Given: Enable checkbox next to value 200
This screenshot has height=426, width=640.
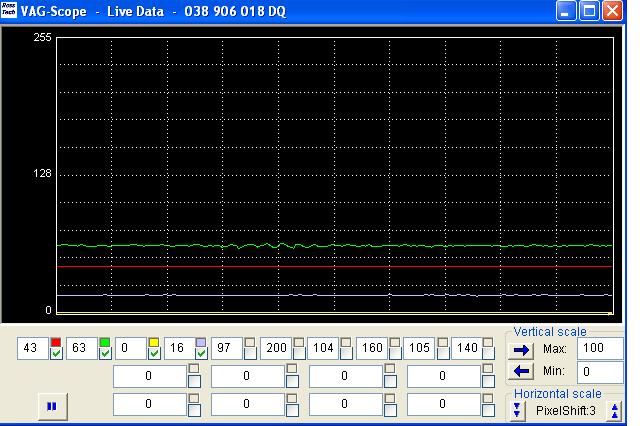Looking at the screenshot, I should tap(298, 354).
